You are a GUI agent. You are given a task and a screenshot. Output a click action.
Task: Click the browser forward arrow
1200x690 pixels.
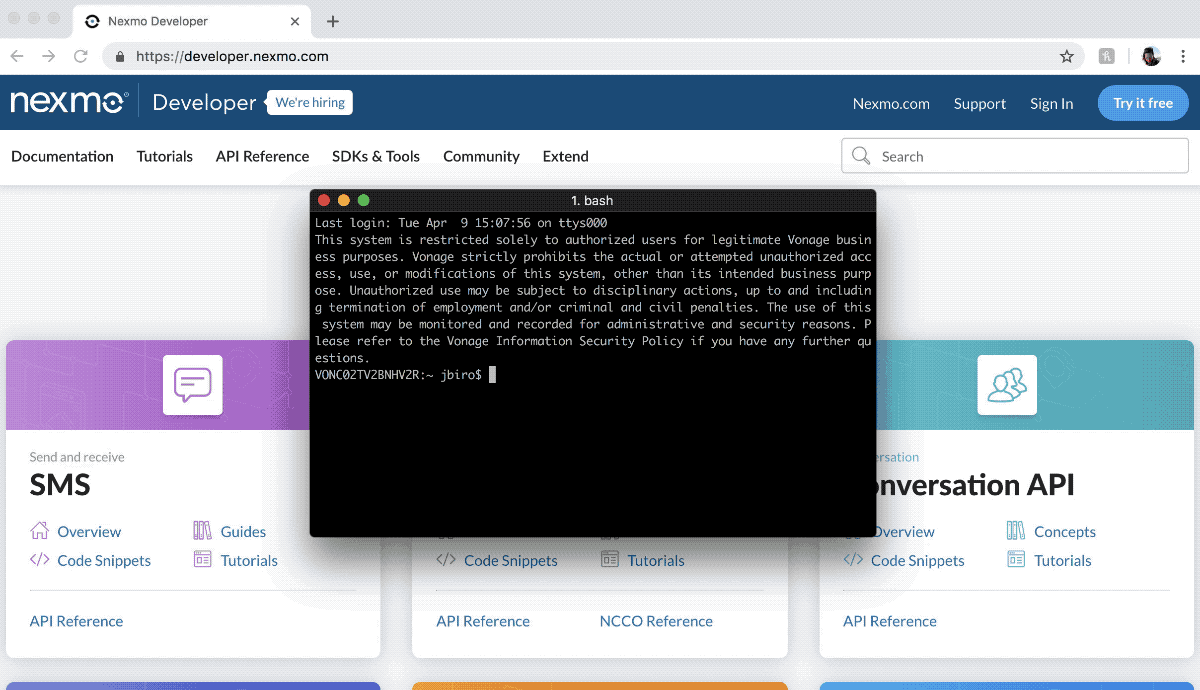point(48,56)
